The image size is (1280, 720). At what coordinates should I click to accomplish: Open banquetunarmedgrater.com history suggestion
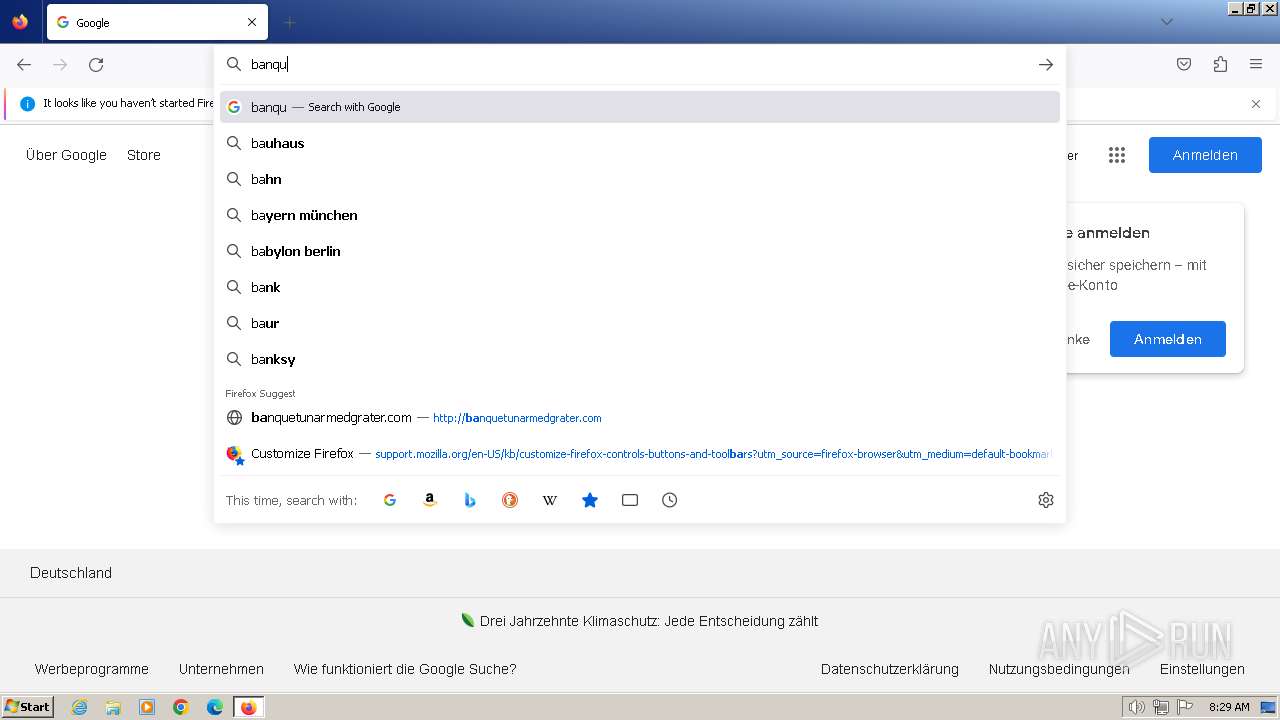(640, 418)
